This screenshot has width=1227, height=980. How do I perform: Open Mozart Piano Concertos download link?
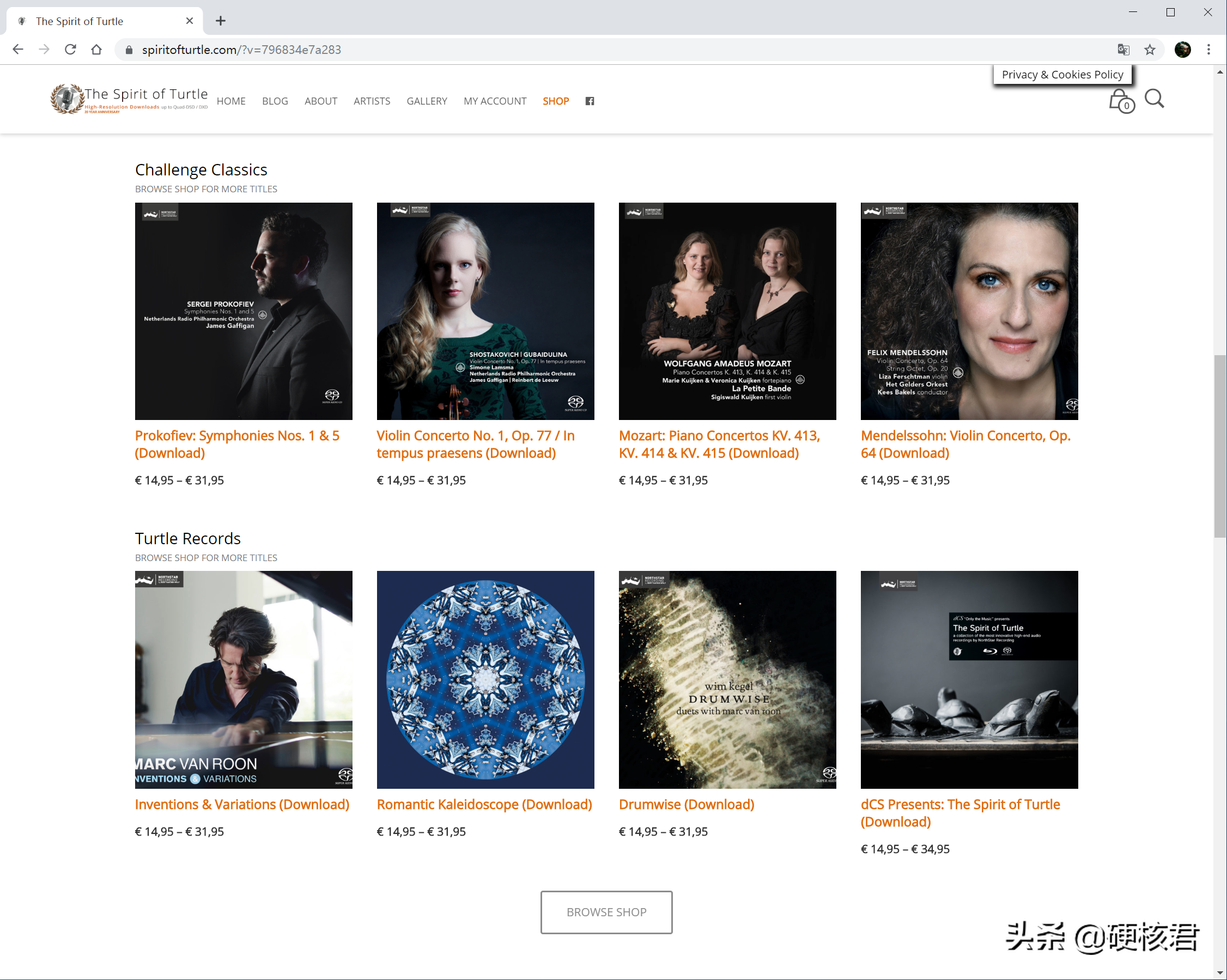pyautogui.click(x=719, y=445)
